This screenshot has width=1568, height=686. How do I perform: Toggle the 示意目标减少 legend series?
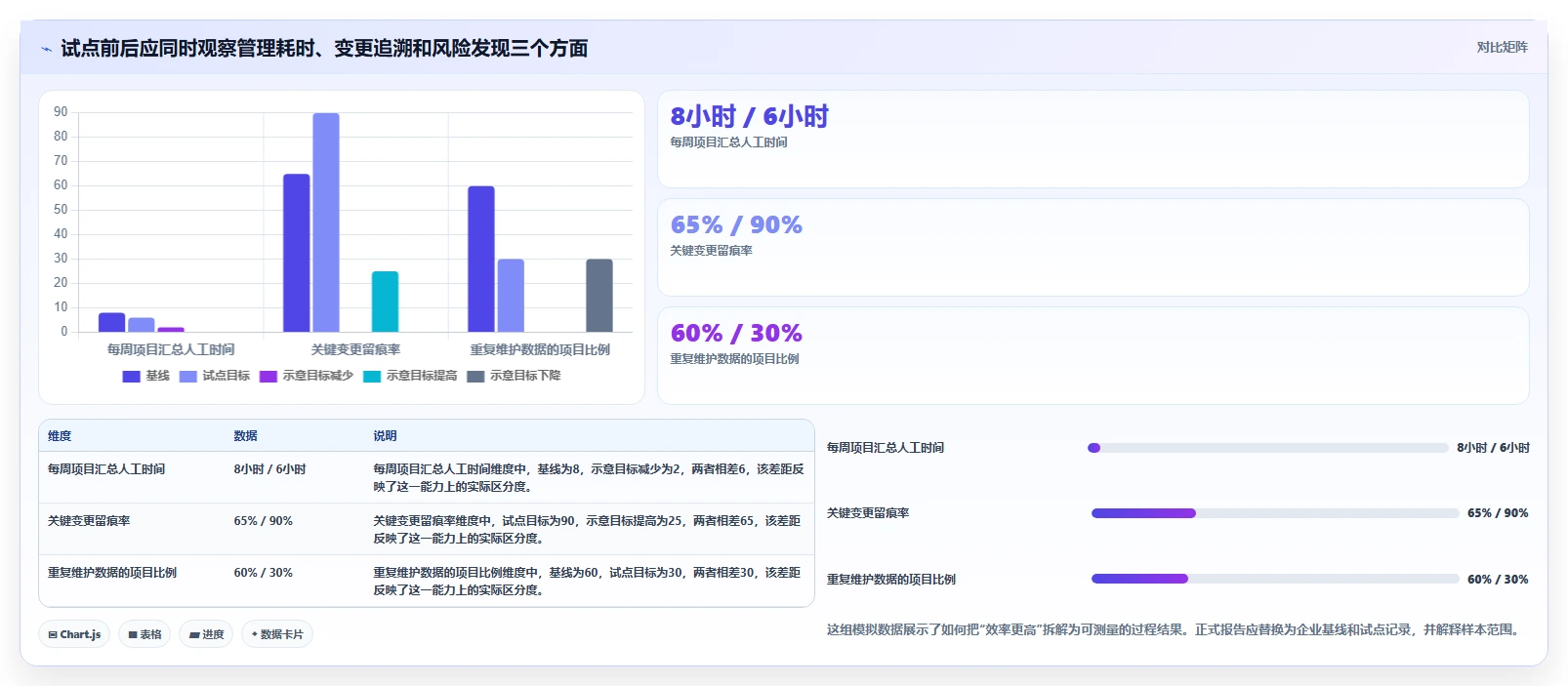[x=307, y=376]
